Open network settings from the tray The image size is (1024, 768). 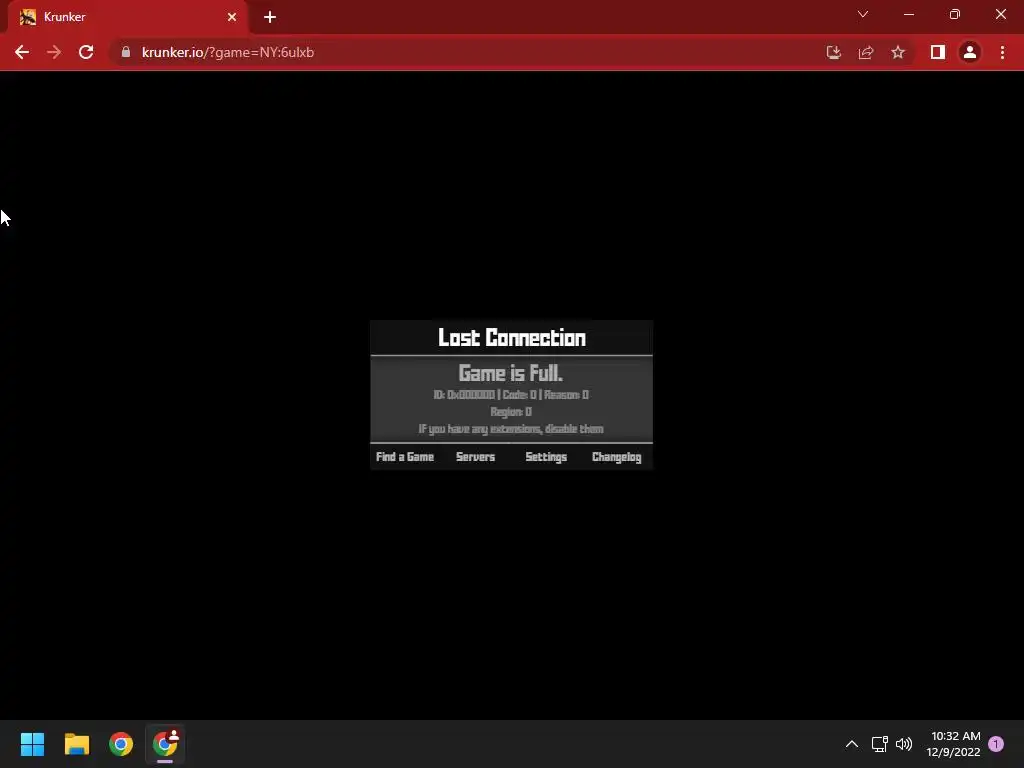879,744
